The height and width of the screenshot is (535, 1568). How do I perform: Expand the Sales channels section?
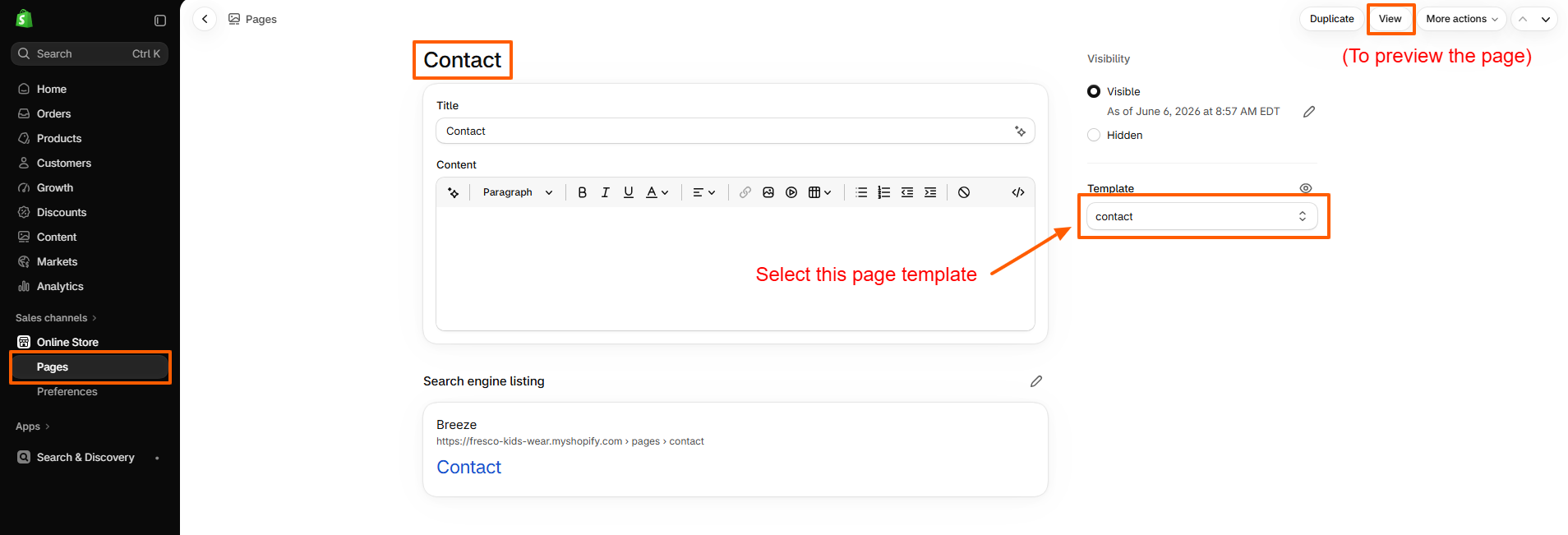[56, 318]
